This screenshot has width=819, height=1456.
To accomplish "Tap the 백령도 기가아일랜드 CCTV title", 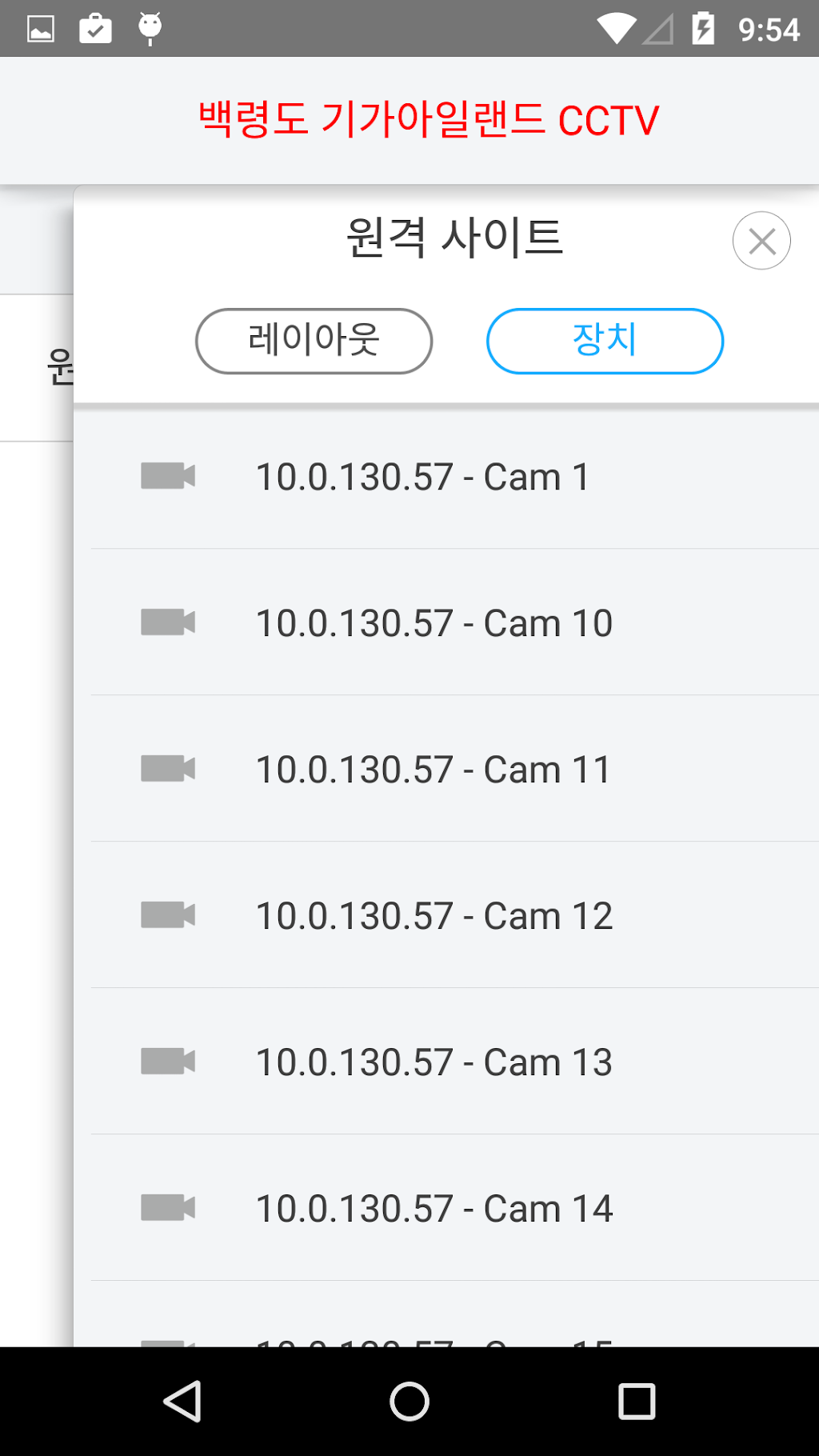I will [429, 120].
